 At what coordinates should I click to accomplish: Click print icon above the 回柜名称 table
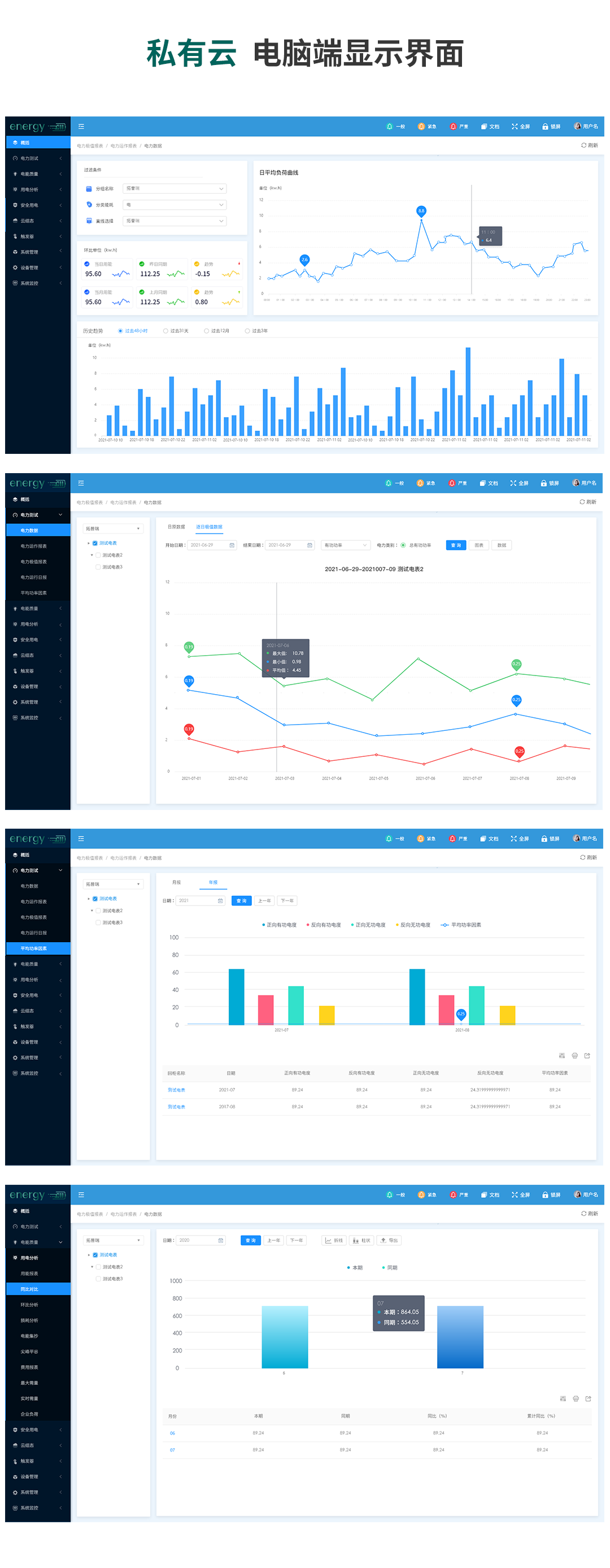pos(575,1055)
